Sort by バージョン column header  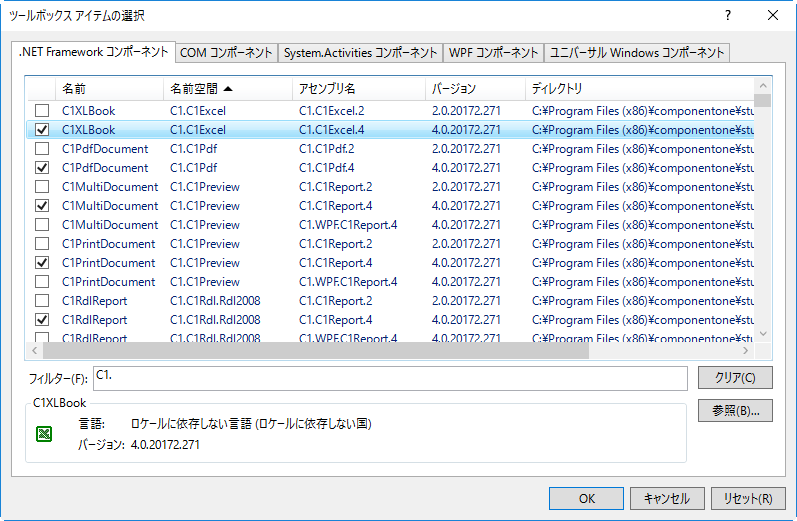coord(475,88)
